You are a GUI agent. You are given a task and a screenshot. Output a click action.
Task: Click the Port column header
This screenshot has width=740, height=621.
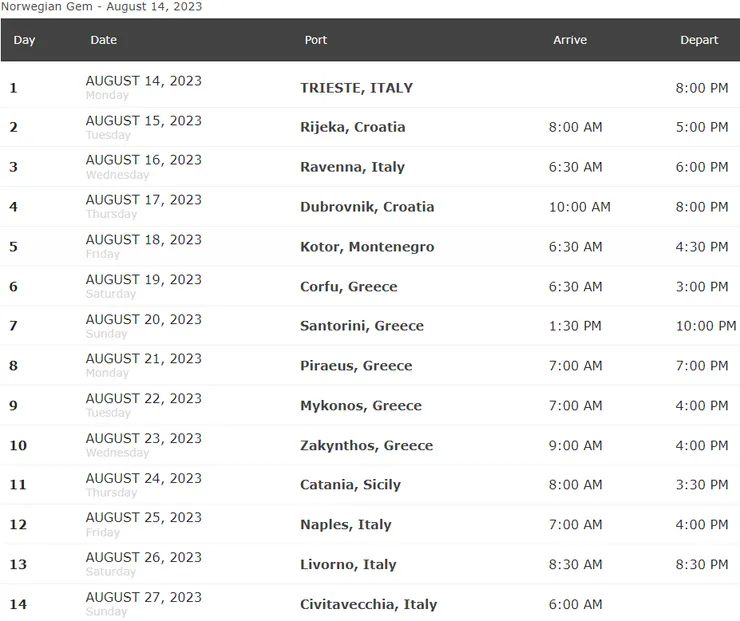pyautogui.click(x=316, y=40)
